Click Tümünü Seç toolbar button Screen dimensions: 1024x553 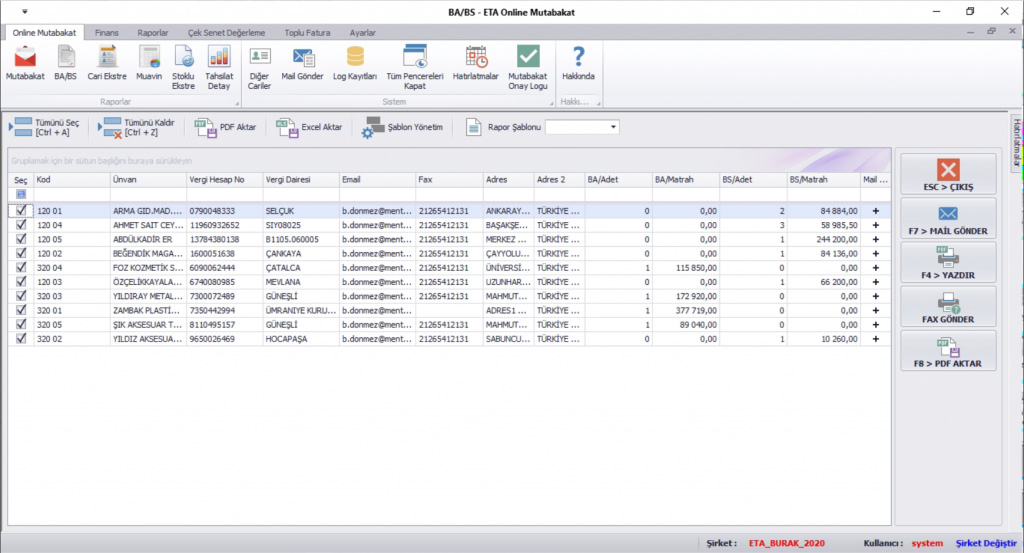click(44, 127)
